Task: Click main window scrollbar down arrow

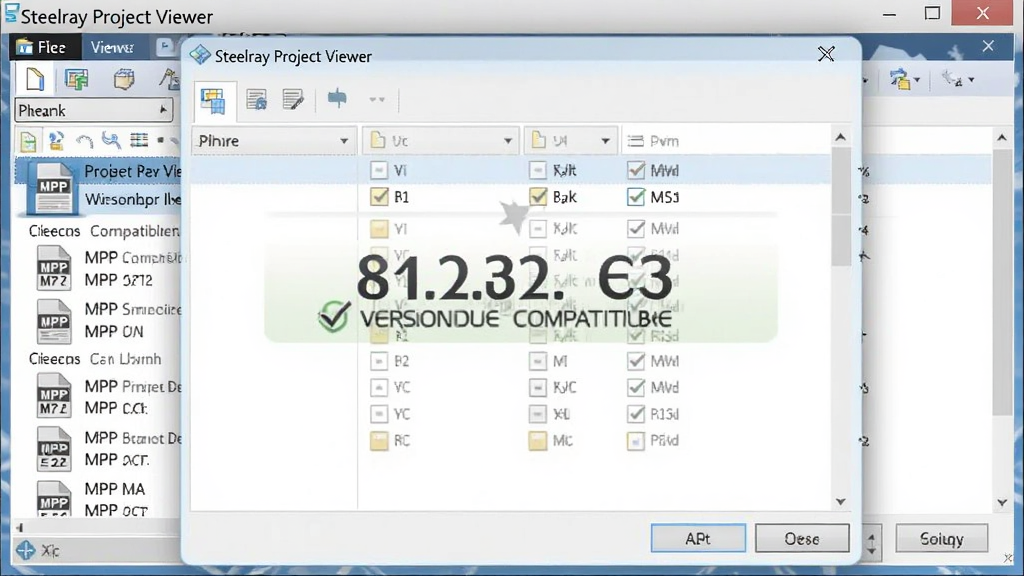Action: [1002, 502]
